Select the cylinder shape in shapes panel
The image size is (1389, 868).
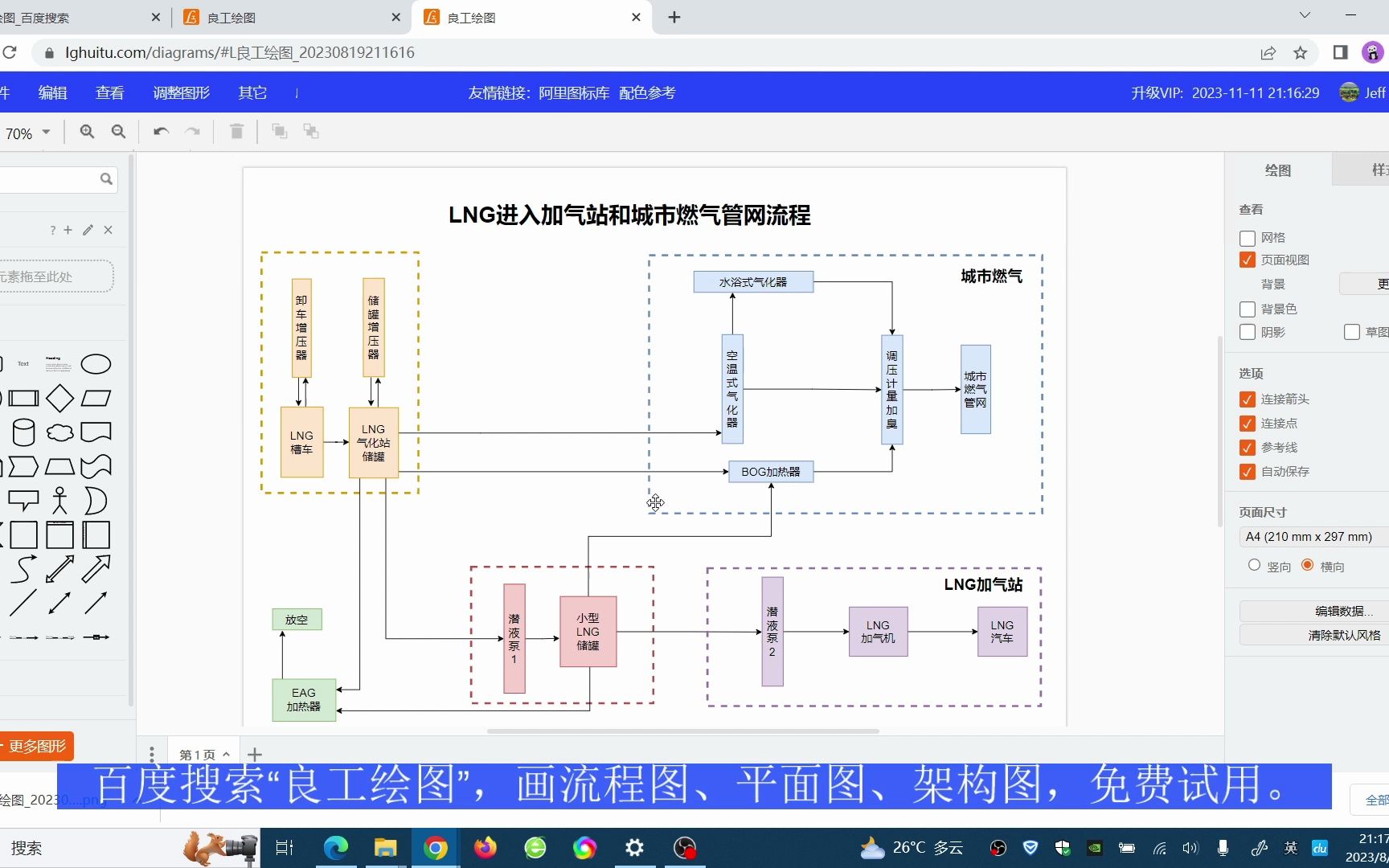(x=23, y=432)
